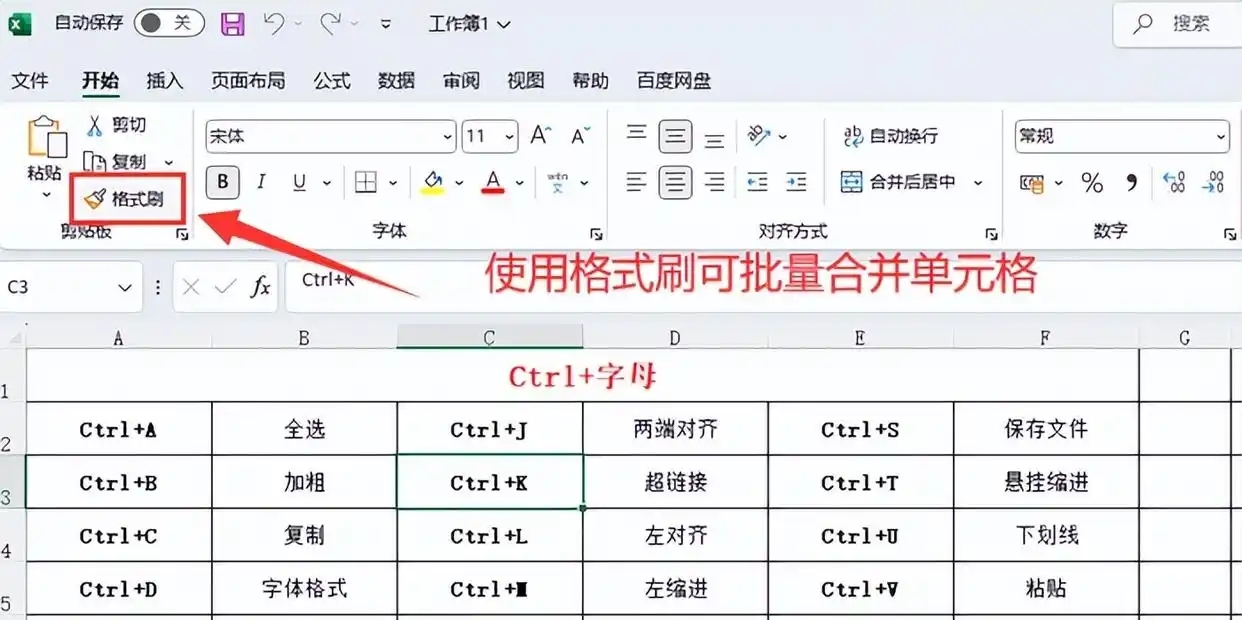Click the Underline U button
1242x620 pixels.
(299, 182)
